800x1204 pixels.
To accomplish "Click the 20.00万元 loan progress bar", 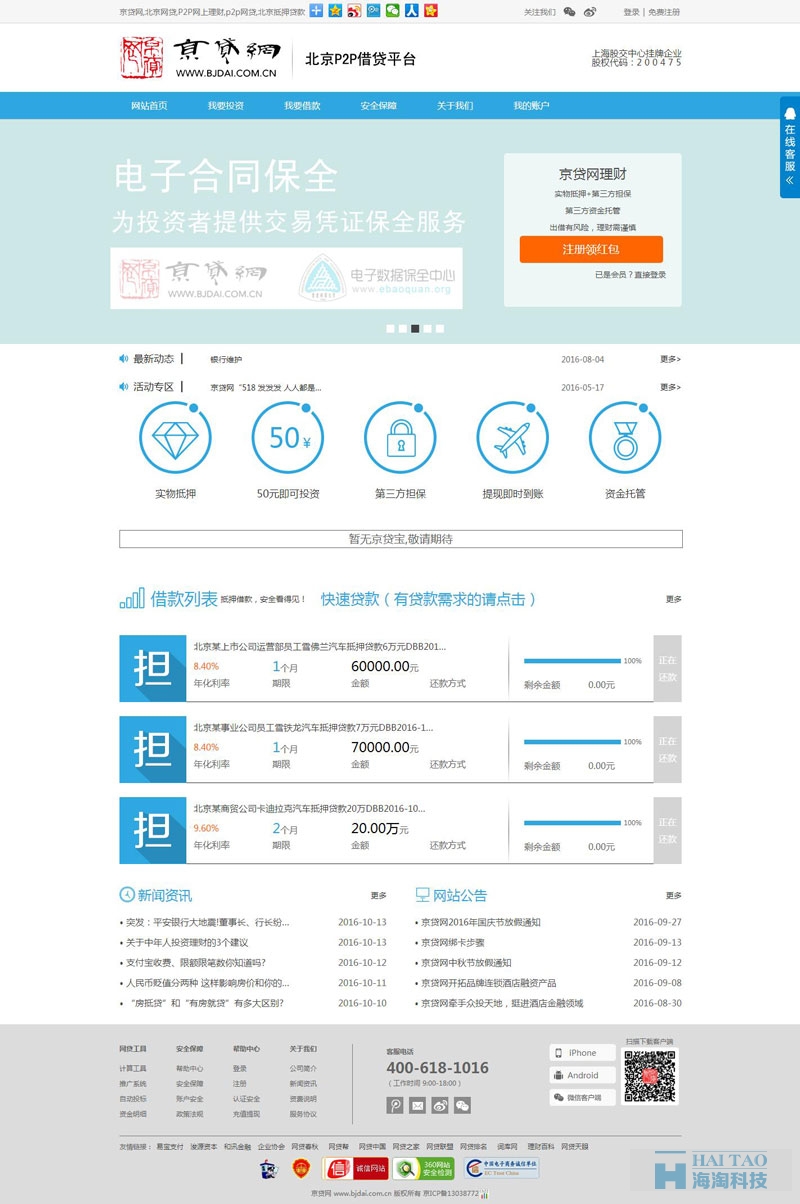I will [571, 823].
